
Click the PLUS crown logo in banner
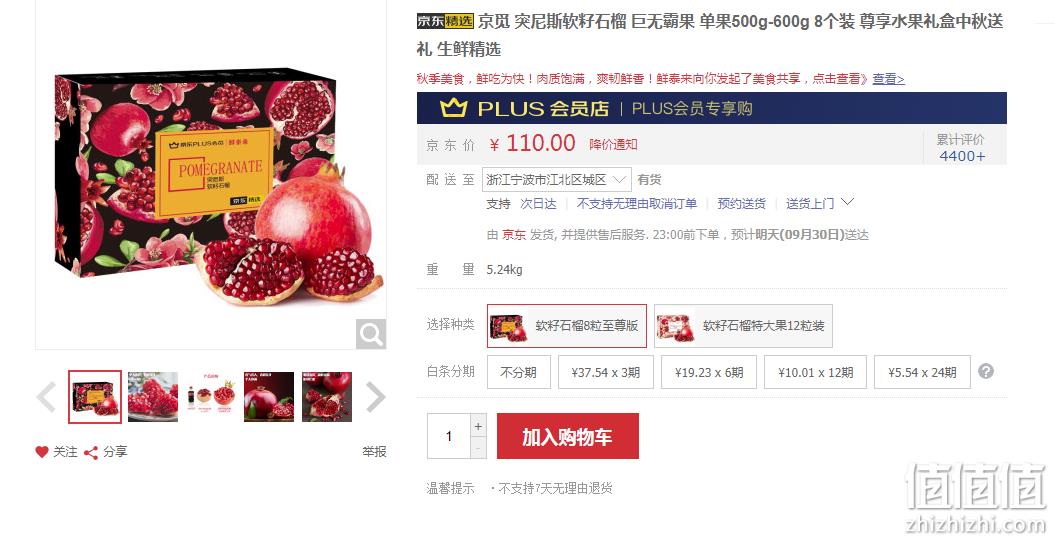coord(453,108)
